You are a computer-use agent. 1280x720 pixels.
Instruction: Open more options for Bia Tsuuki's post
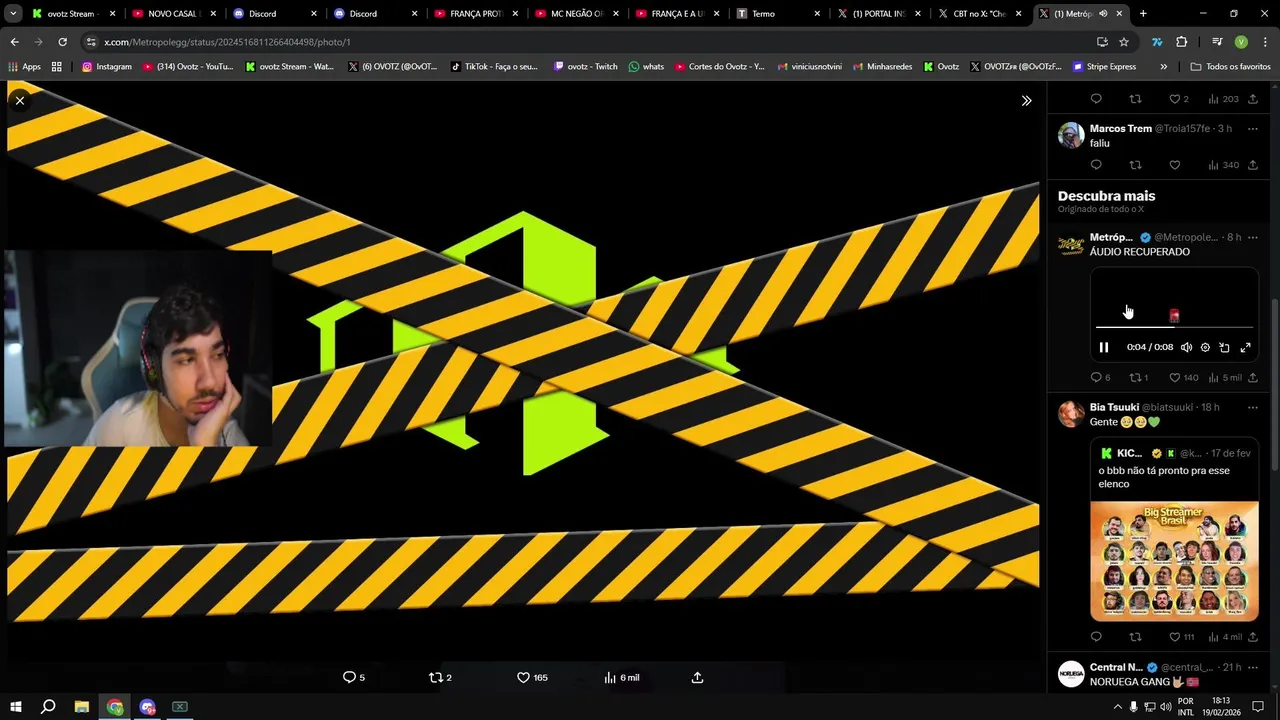point(1252,408)
